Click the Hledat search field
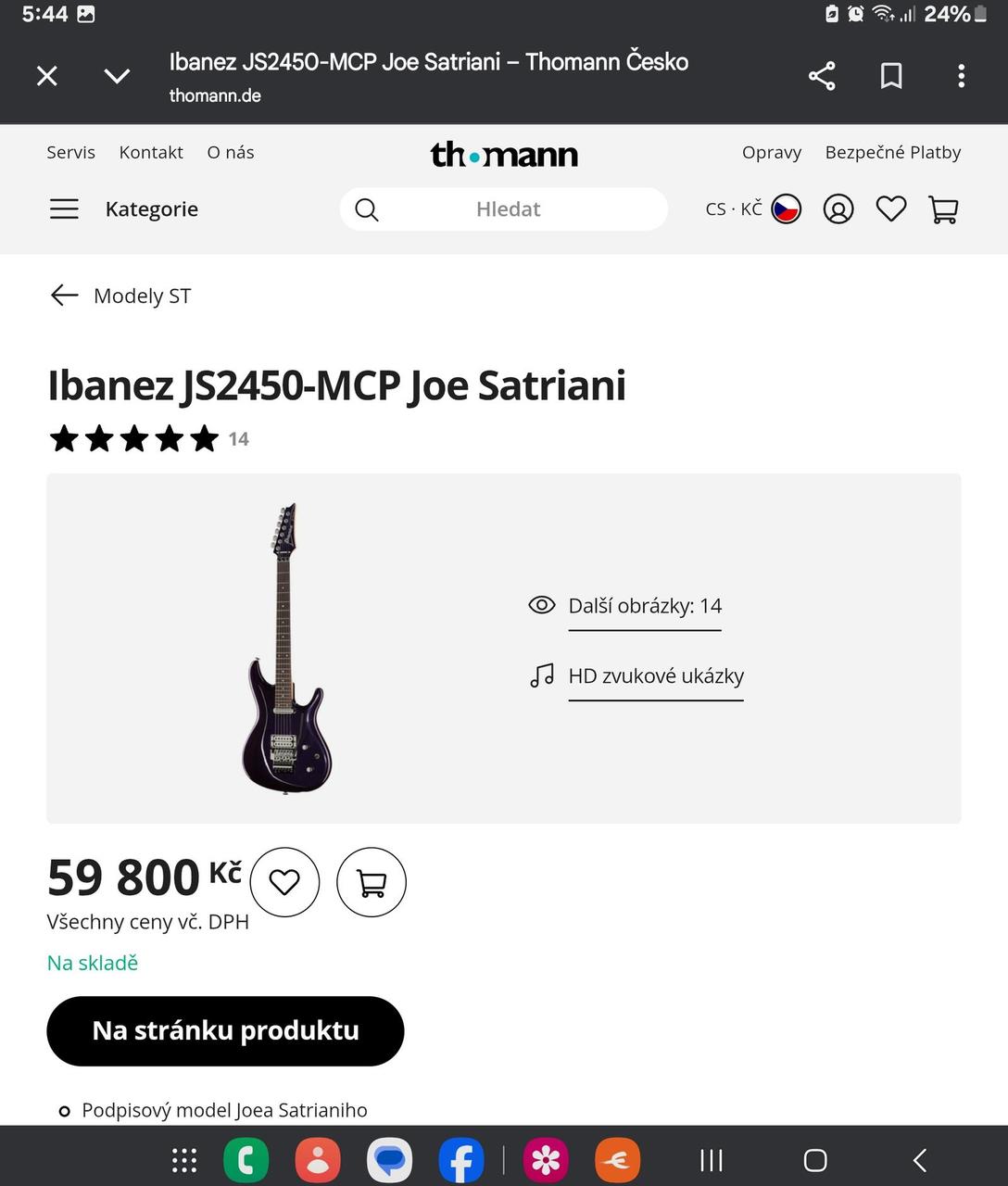Image resolution: width=1008 pixels, height=1186 pixels. coord(508,209)
